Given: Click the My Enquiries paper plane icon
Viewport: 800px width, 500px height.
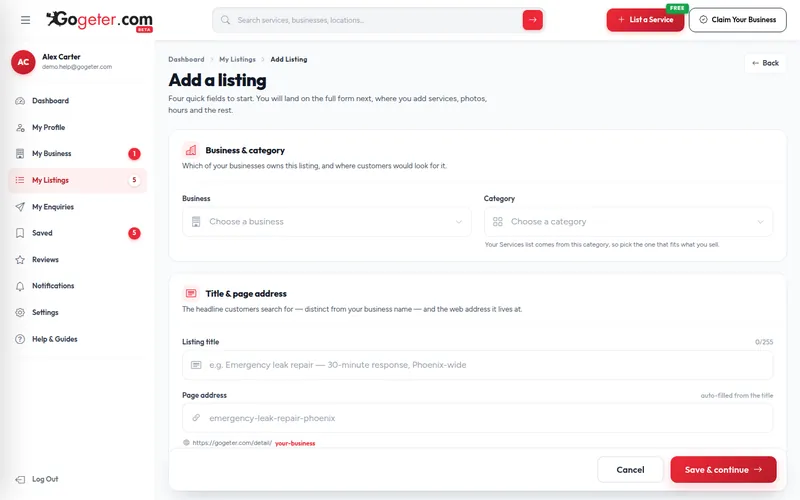Looking at the screenshot, I should coord(20,207).
